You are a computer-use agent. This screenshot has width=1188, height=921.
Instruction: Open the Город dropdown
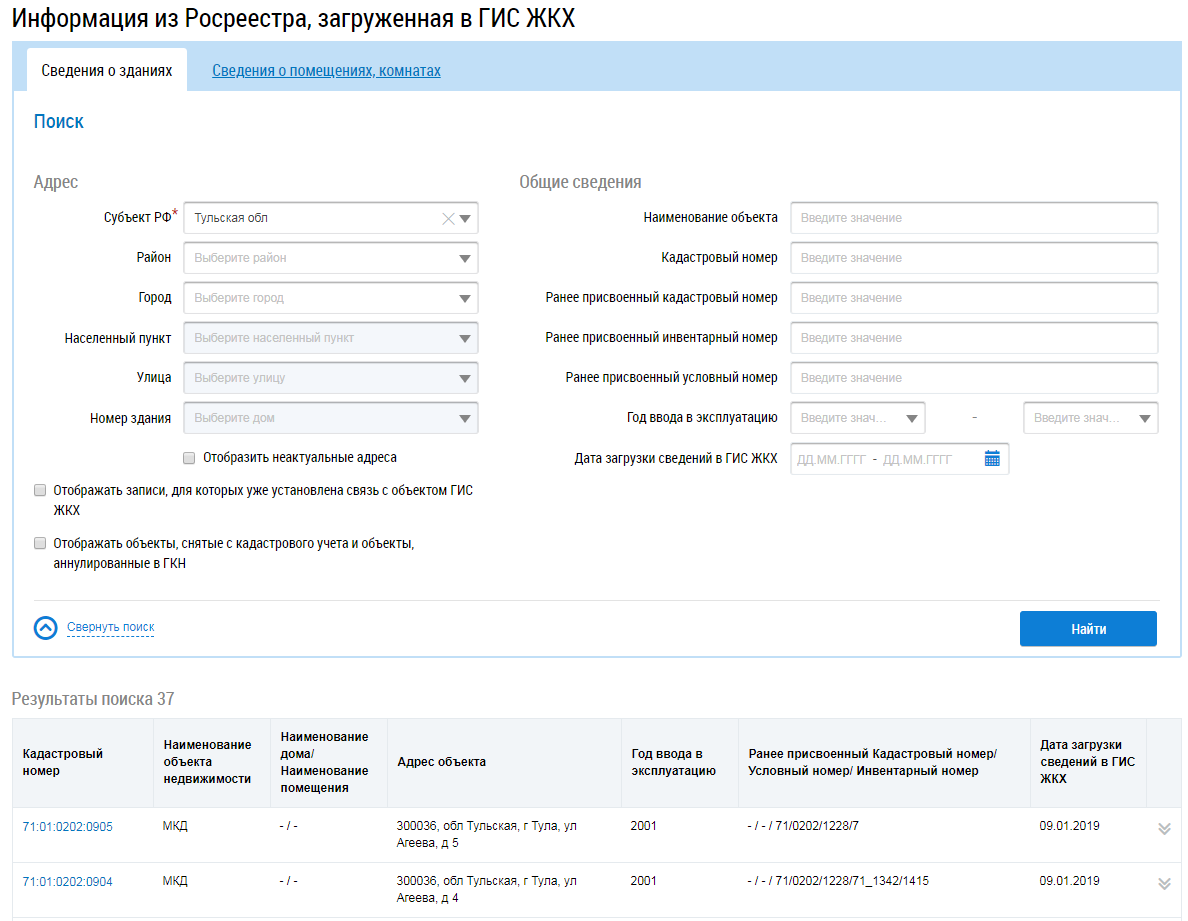[465, 298]
